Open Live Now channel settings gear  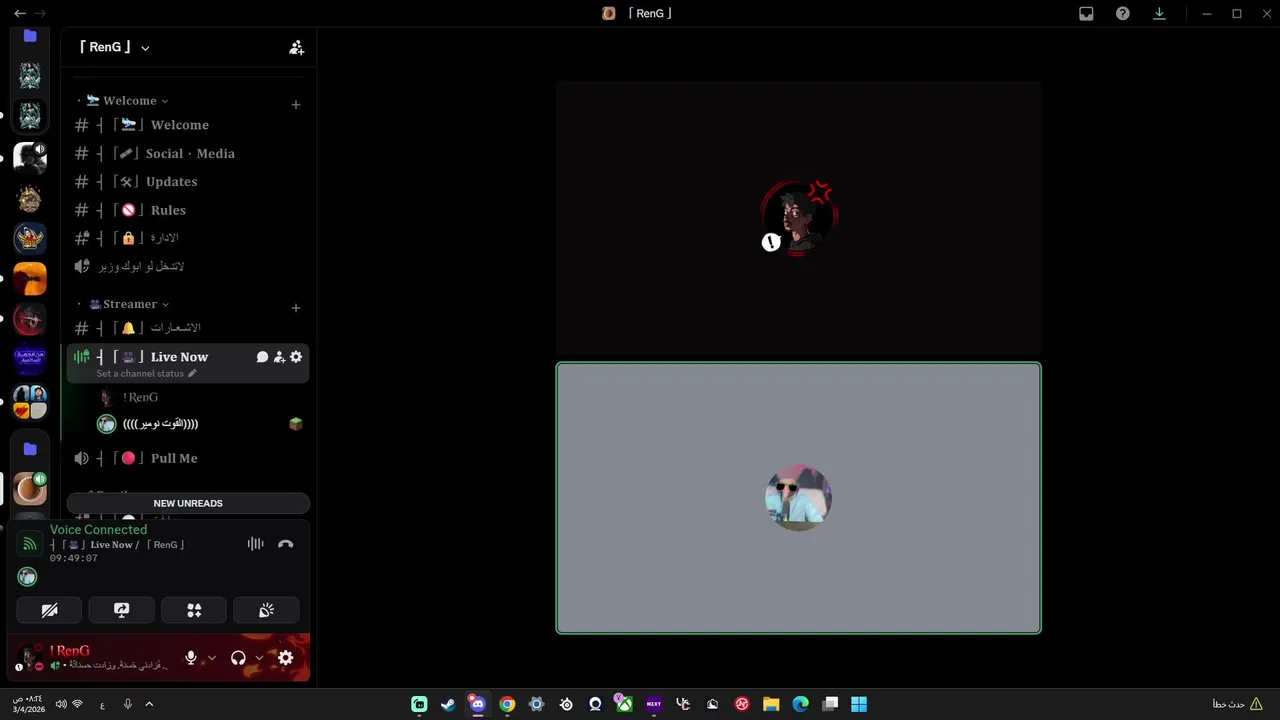pos(296,357)
